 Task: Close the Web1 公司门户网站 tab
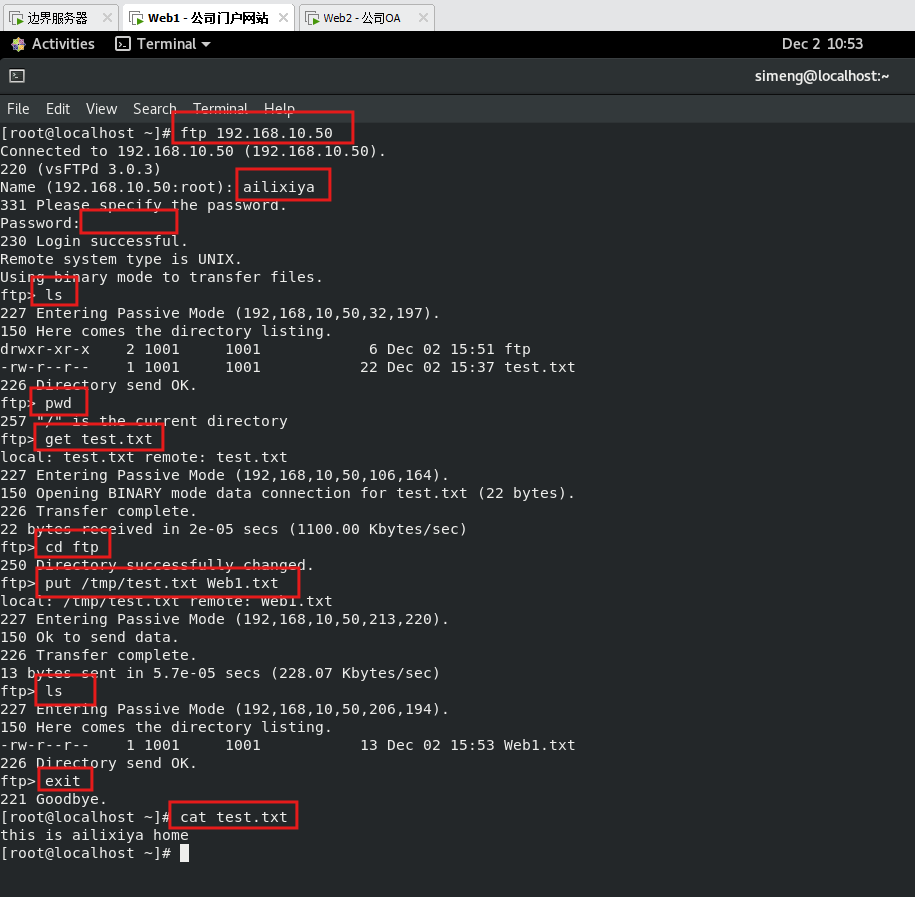click(x=283, y=18)
